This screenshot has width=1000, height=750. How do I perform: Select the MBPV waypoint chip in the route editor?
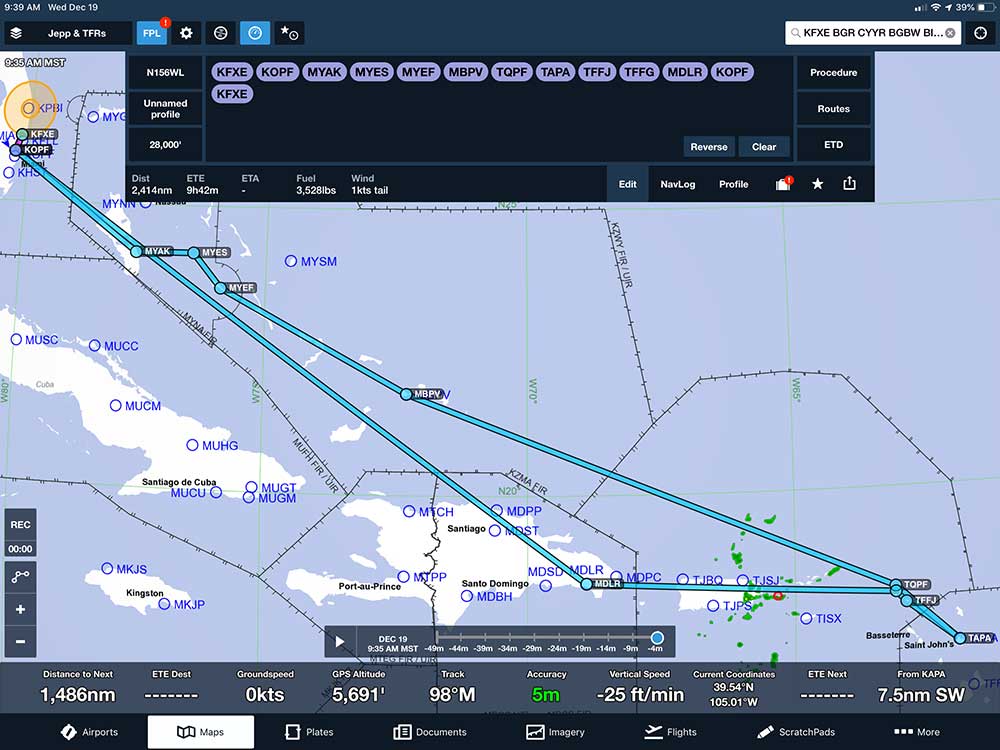tap(465, 72)
